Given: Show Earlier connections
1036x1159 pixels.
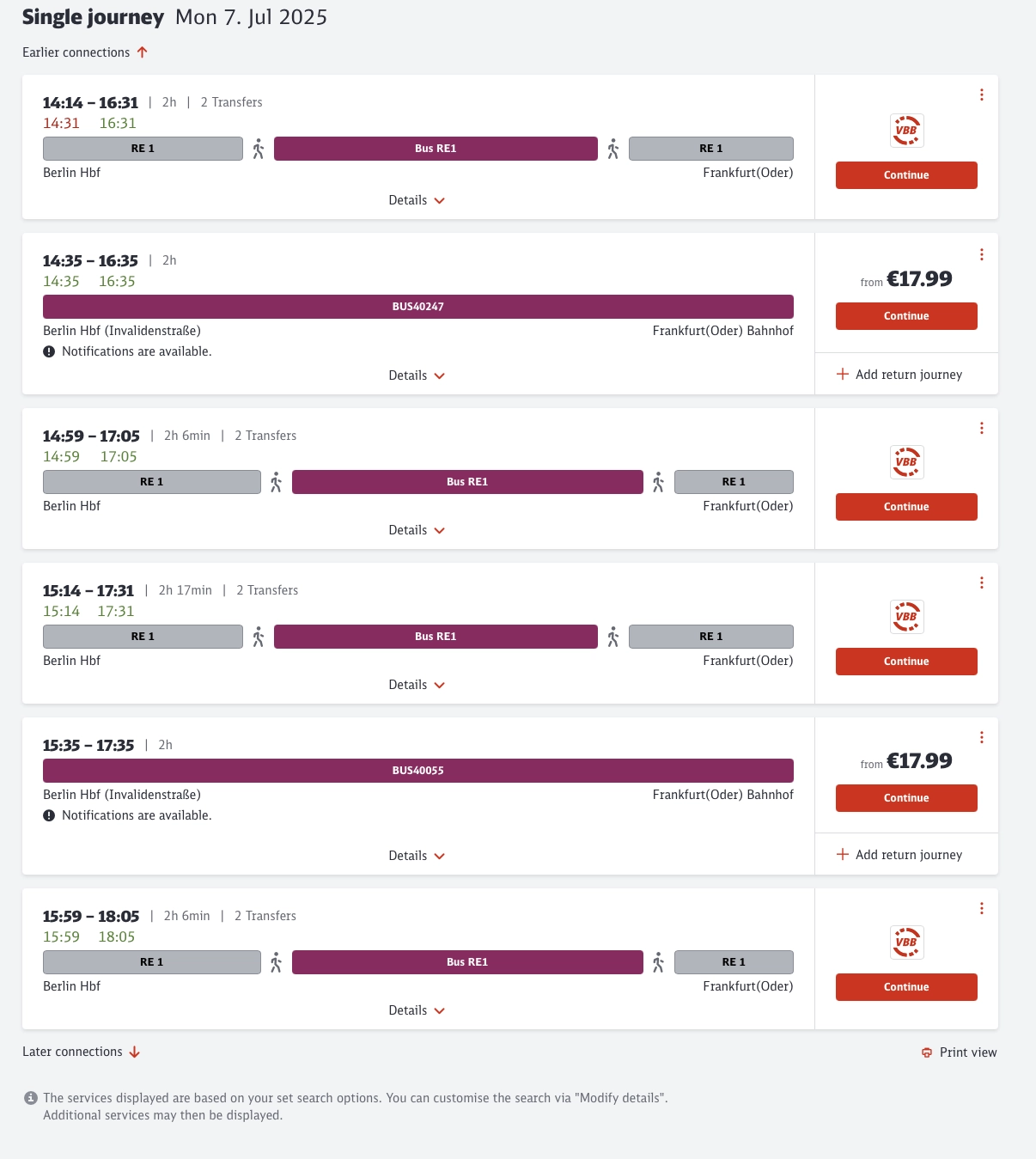Looking at the screenshot, I should 85,52.
